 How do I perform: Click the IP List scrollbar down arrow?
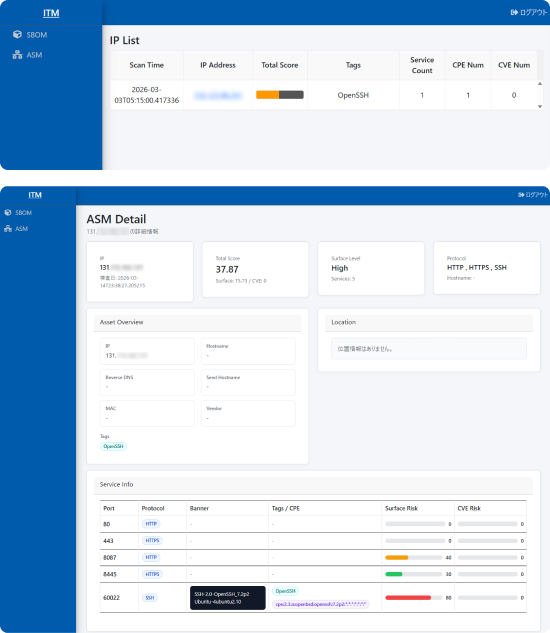(x=540, y=107)
